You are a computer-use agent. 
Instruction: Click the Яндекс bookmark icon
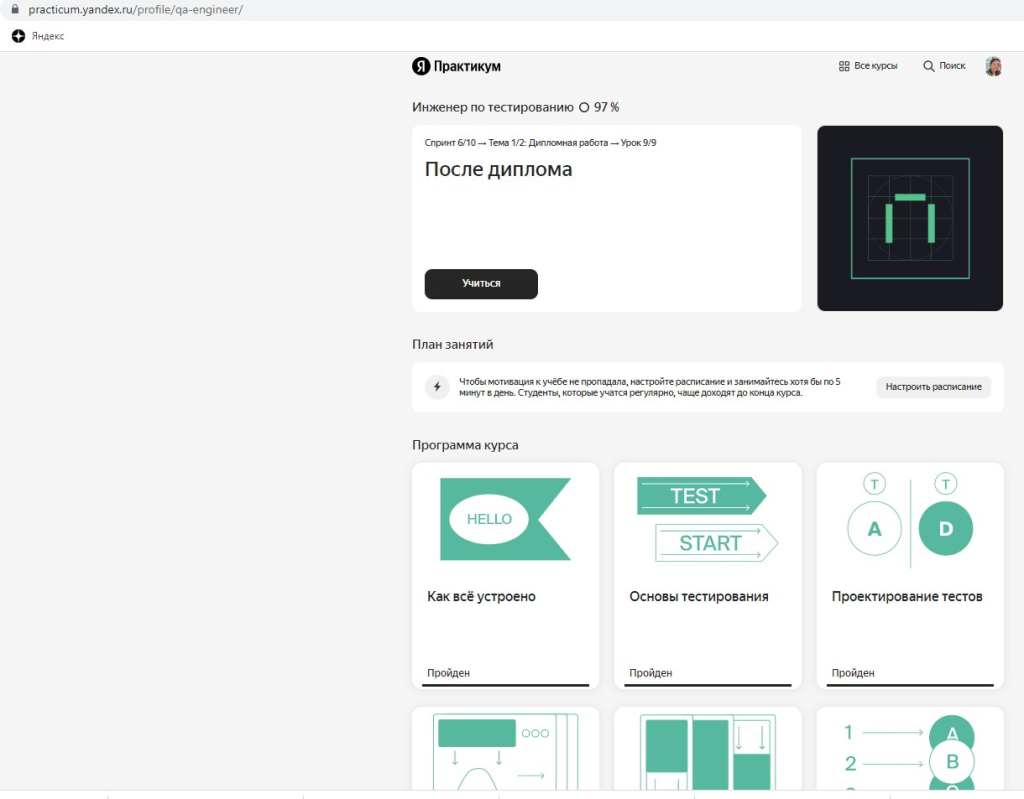click(18, 36)
